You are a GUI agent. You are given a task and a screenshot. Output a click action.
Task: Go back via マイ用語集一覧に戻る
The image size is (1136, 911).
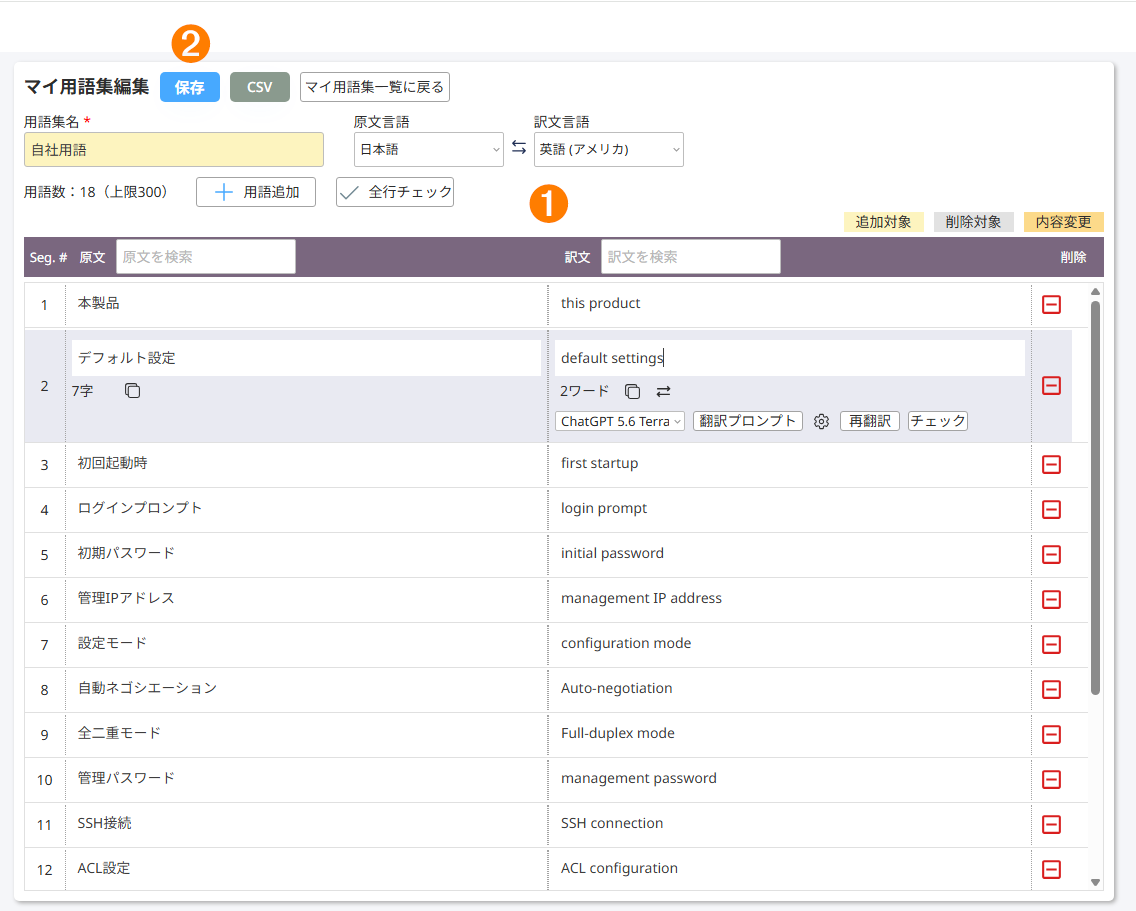click(x=375, y=87)
